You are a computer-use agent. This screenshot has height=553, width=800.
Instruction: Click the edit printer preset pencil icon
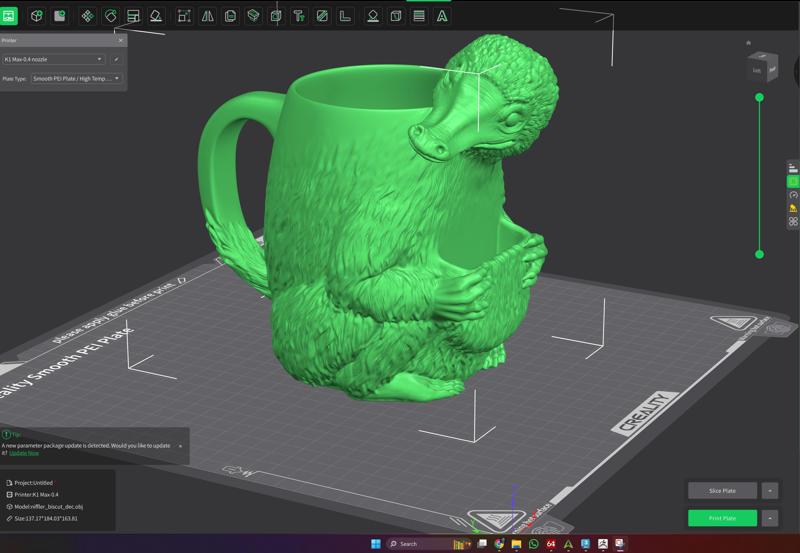click(116, 59)
